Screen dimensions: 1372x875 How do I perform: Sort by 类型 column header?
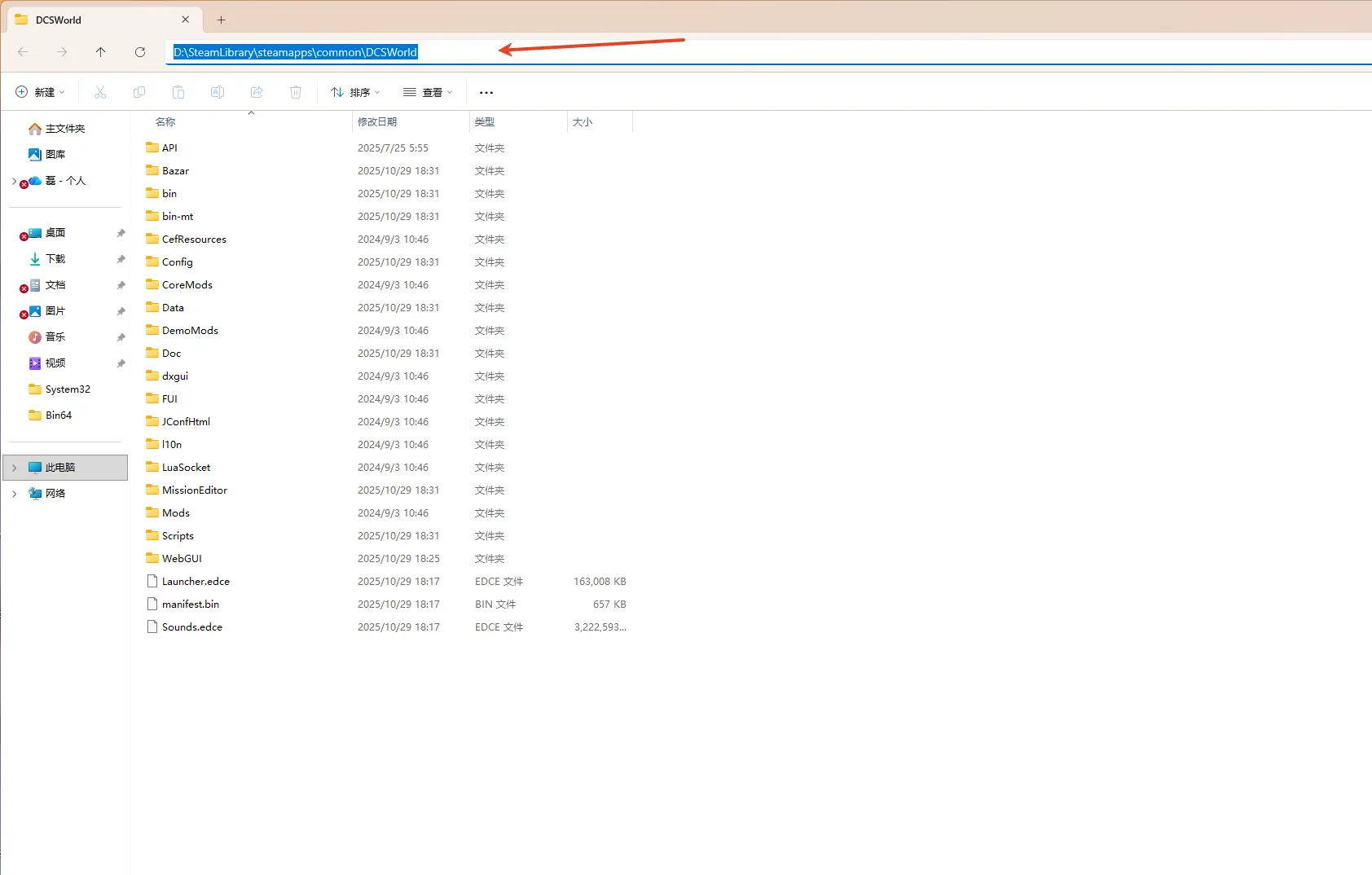tap(485, 122)
